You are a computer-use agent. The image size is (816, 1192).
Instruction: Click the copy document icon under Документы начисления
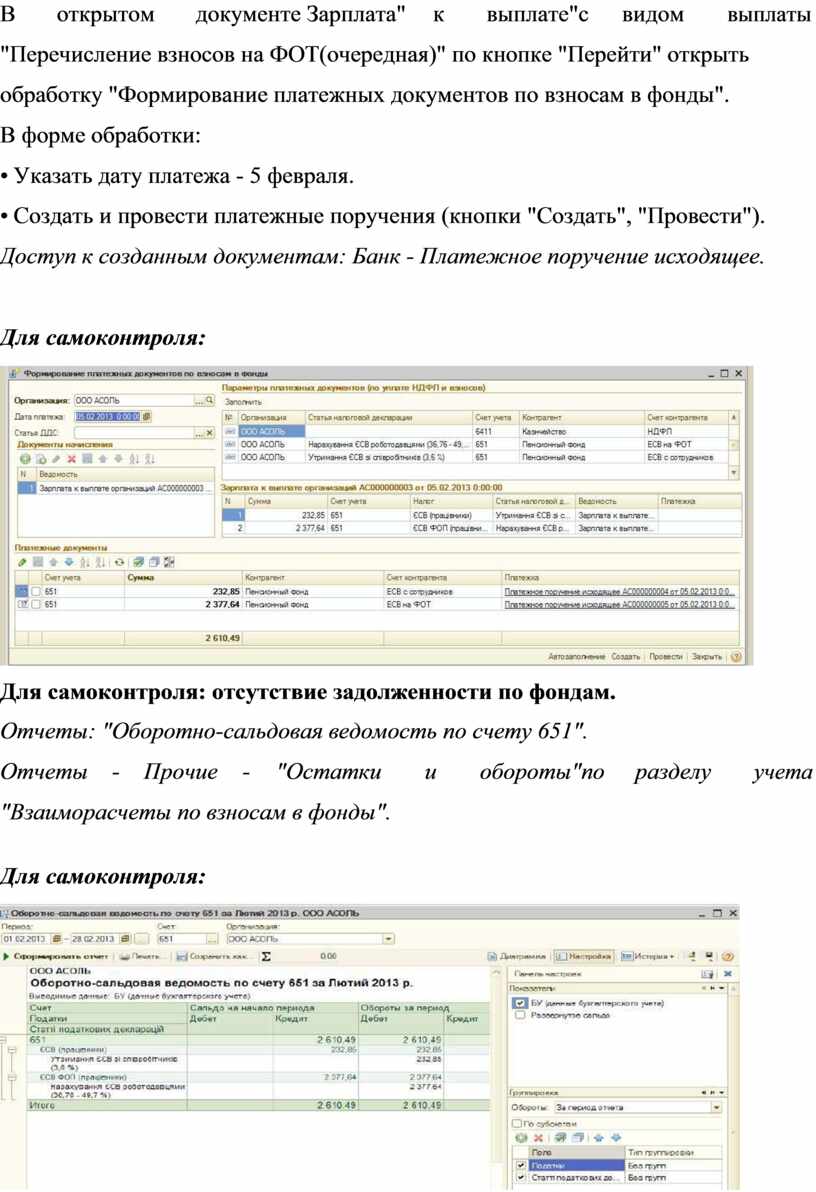pos(41,458)
